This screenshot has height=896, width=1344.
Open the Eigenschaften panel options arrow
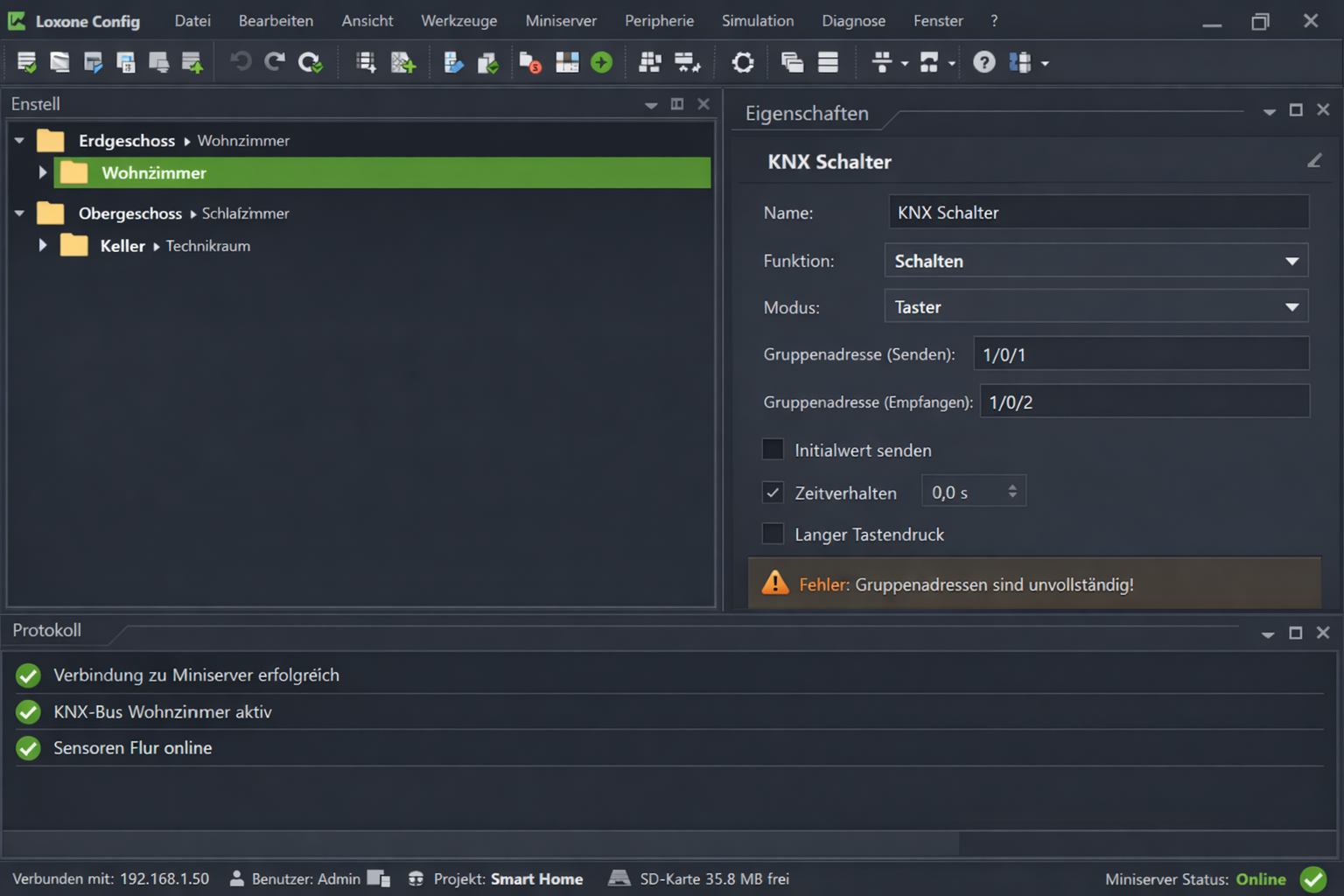[1270, 112]
